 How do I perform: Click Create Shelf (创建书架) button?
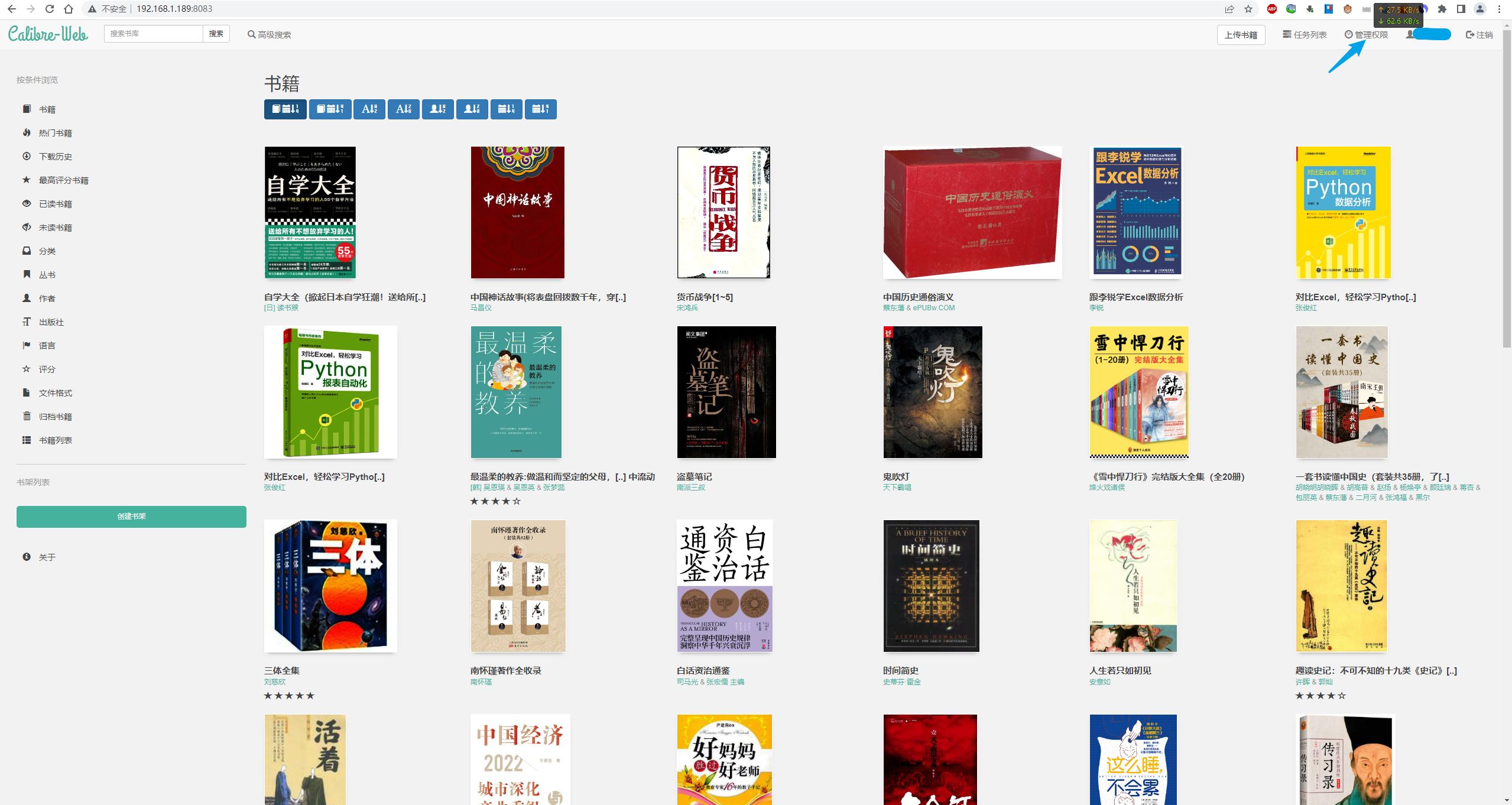click(x=131, y=516)
